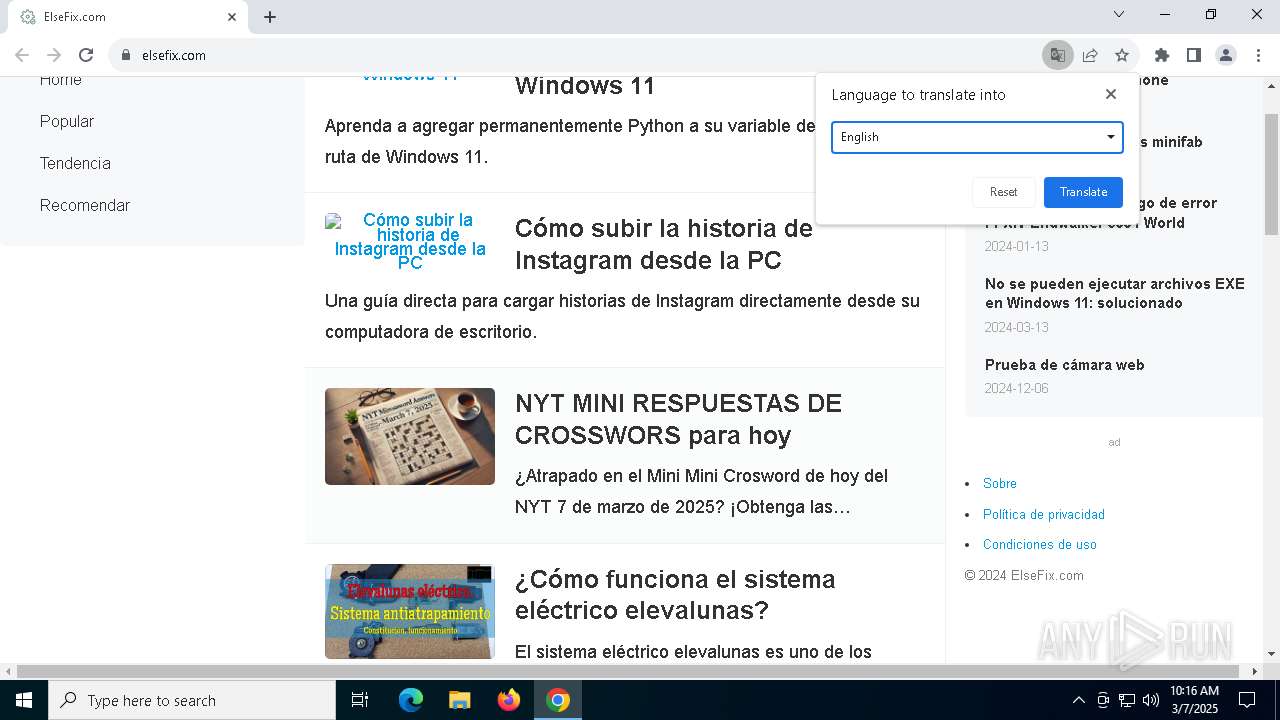Click the elevalunas eléctrico article thumbnail
This screenshot has height=720, width=1280.
410,612
